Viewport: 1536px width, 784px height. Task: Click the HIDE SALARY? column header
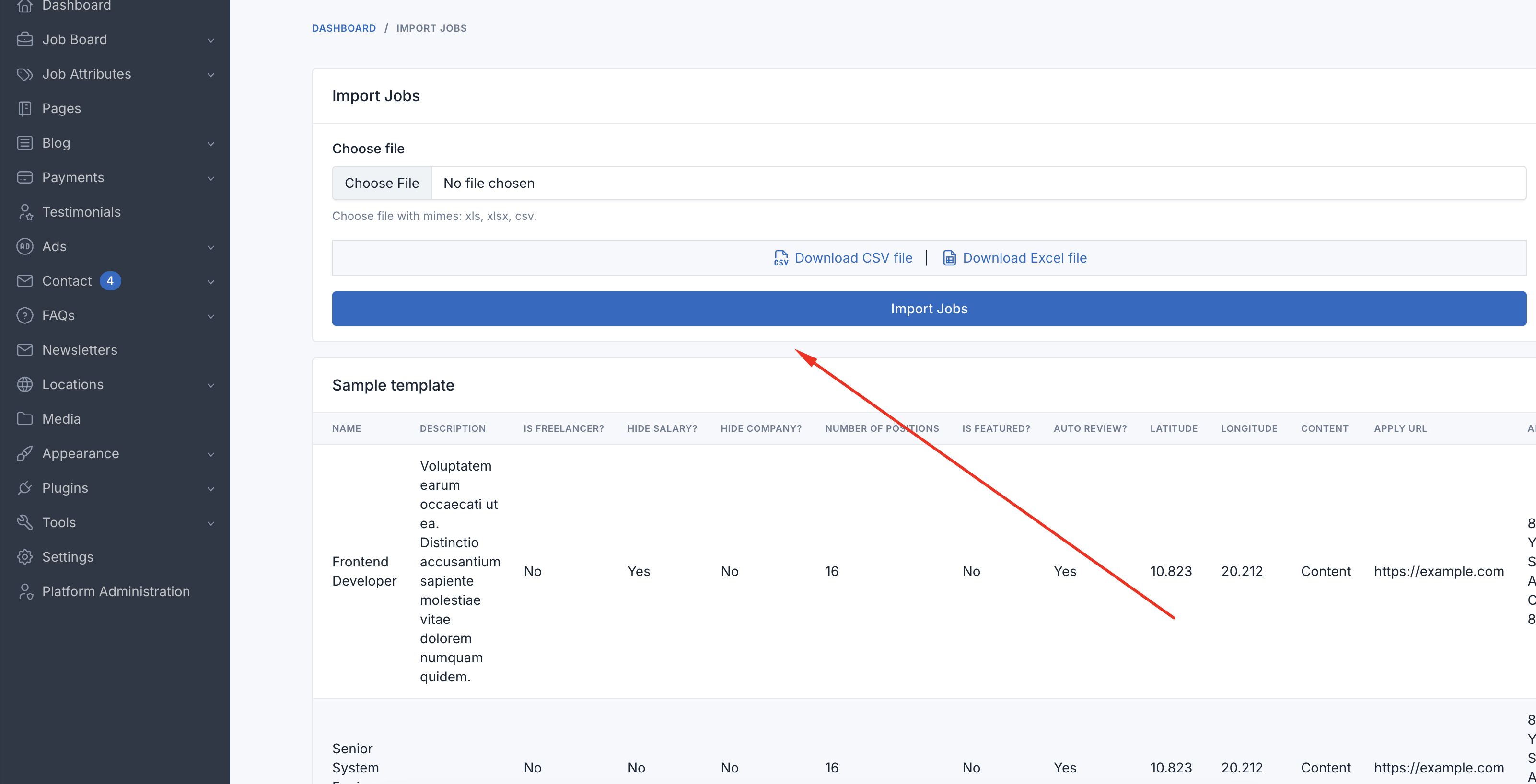pyautogui.click(x=662, y=429)
